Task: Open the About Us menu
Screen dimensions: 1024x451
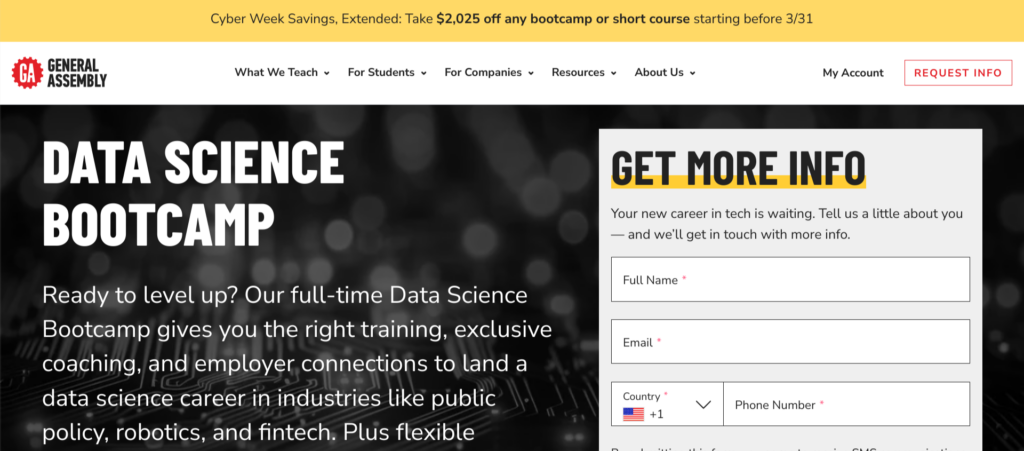Action: 659,72
